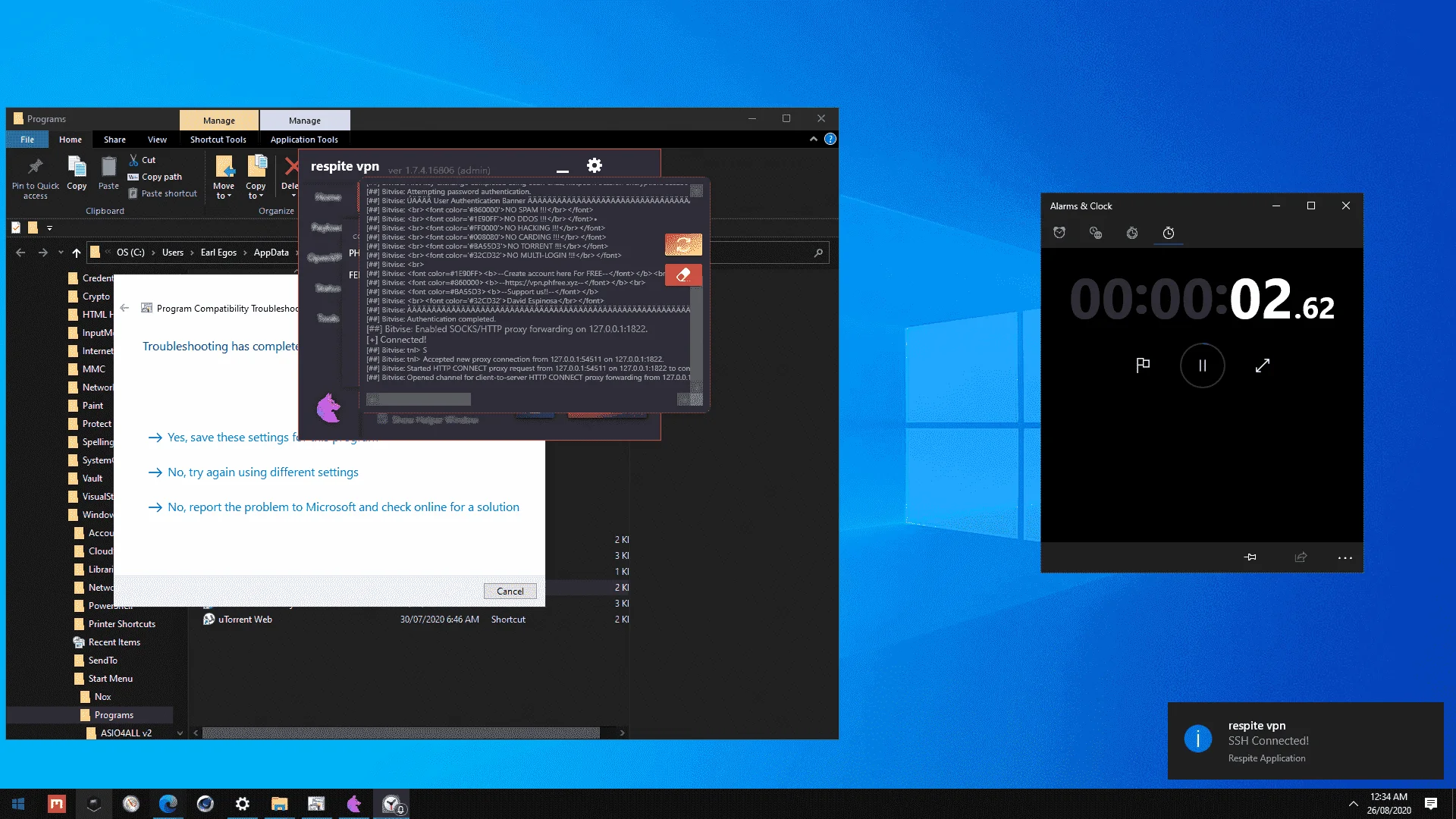Click the orange refresh log button

coord(683,244)
